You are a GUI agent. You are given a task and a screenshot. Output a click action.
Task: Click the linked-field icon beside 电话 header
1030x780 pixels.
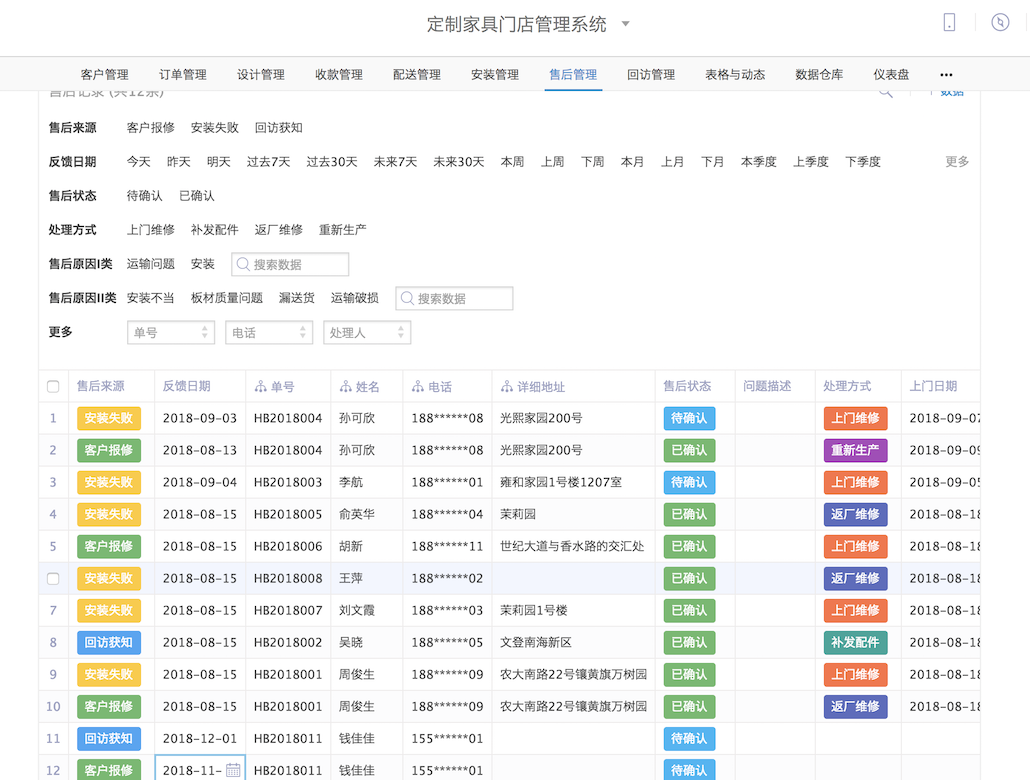coord(418,386)
